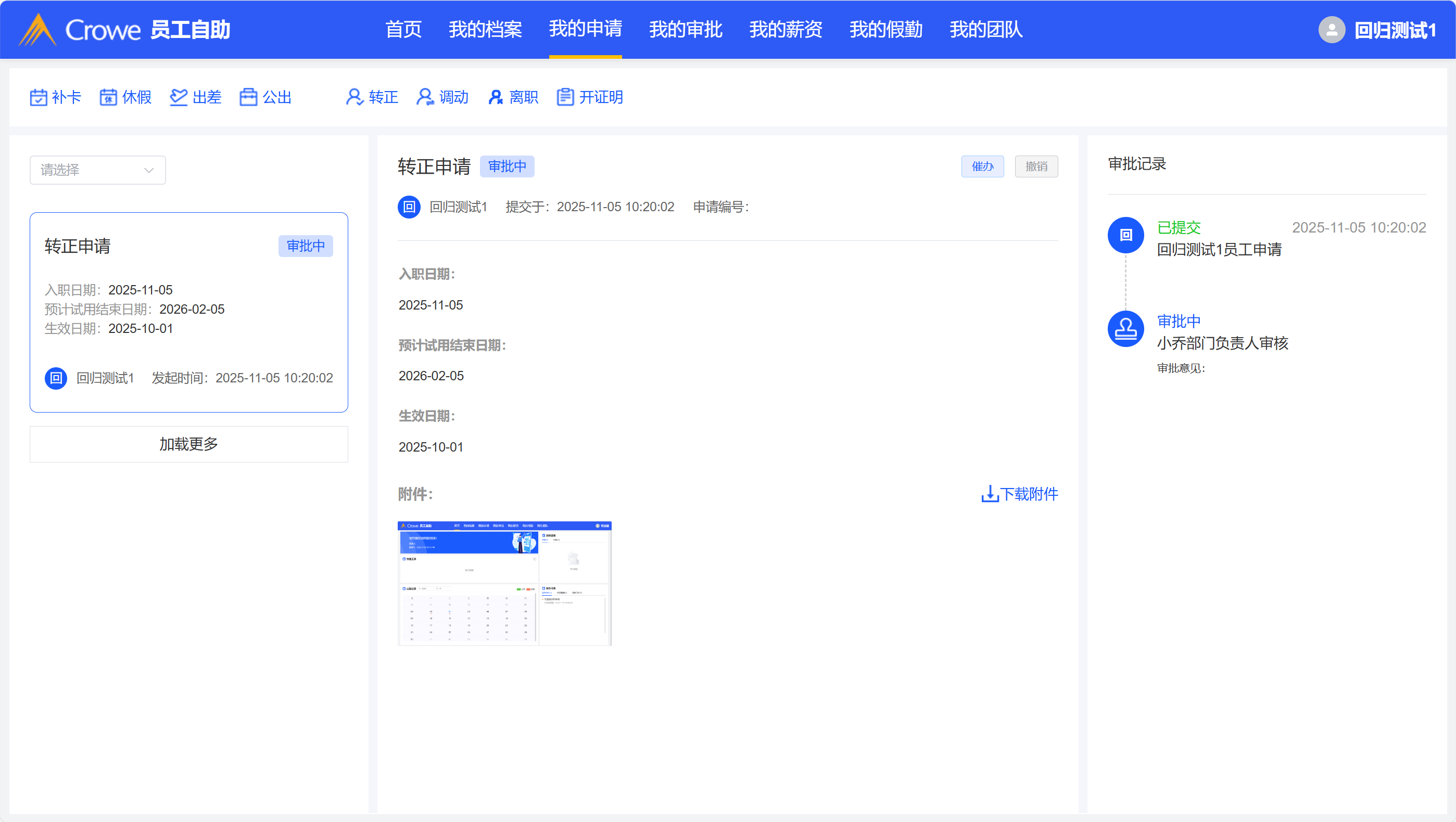Viewport: 1456px width, 822px height.
Task: Click the user avatar icon in header
Action: (x=1331, y=30)
